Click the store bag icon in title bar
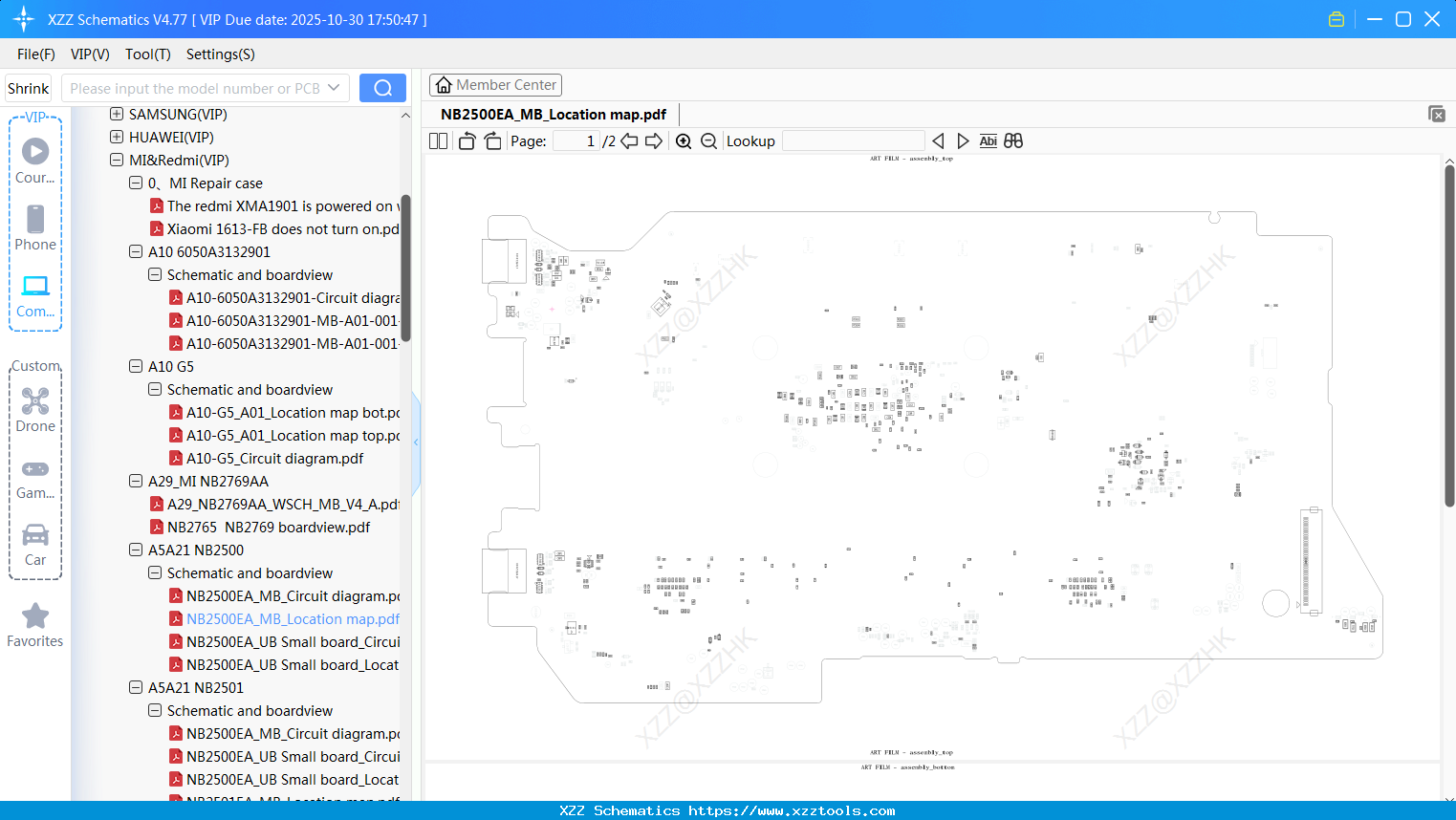 point(1336,19)
